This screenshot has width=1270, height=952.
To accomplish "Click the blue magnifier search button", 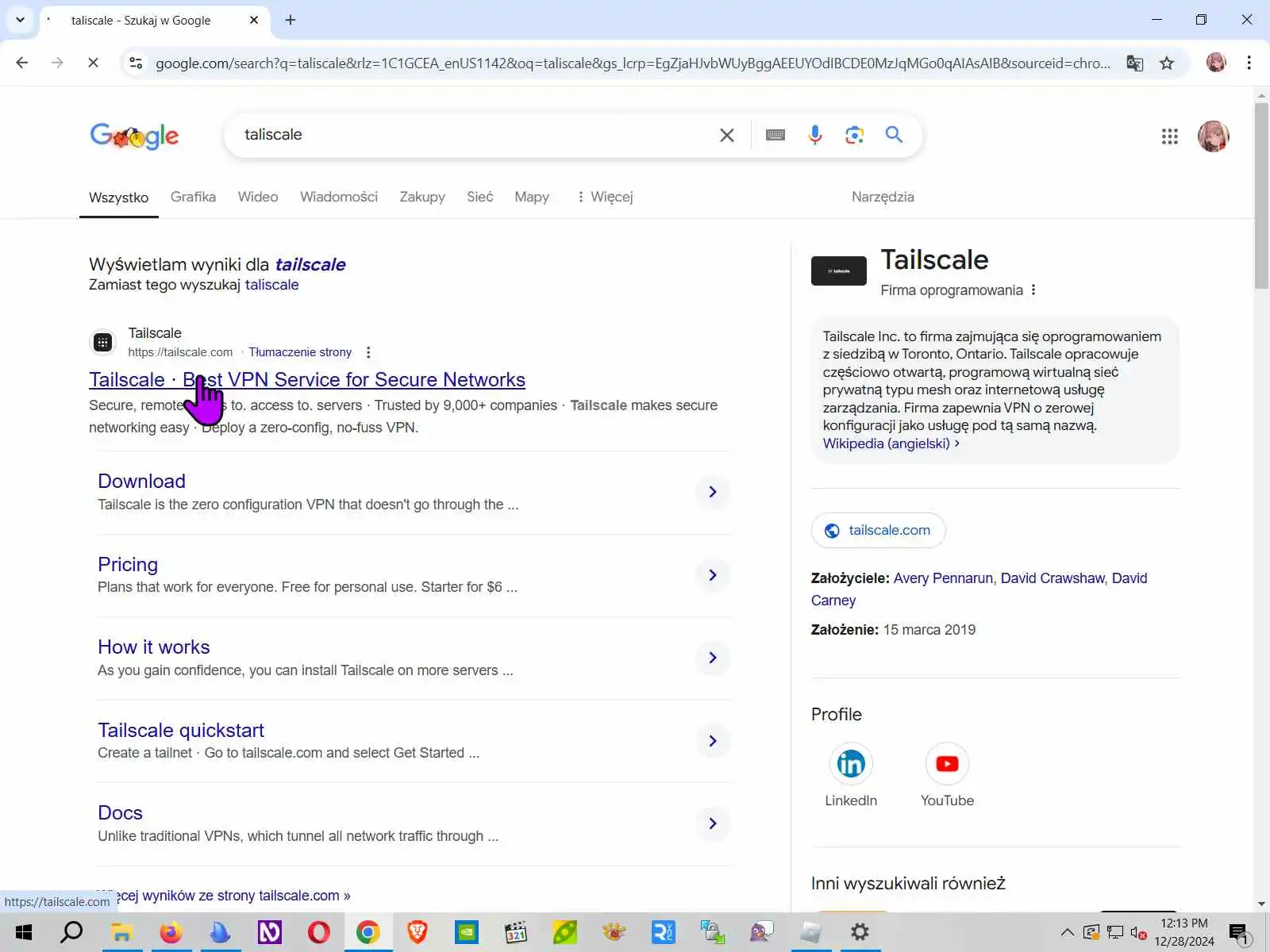I will 895,135.
